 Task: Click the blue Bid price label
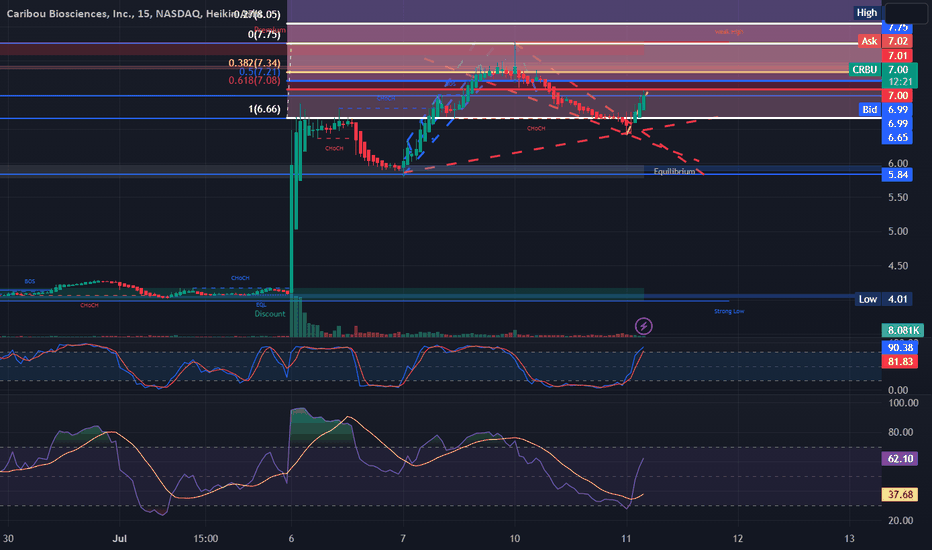[x=886, y=109]
